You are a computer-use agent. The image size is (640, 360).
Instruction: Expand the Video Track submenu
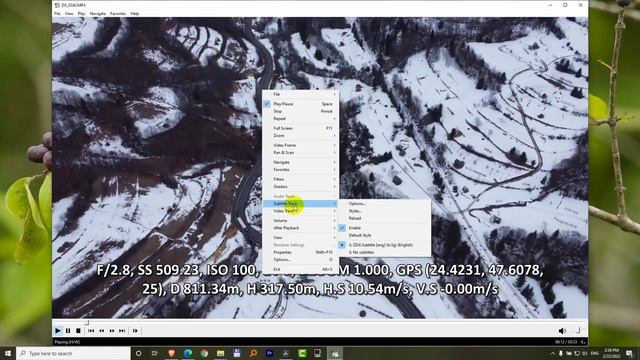(x=300, y=211)
